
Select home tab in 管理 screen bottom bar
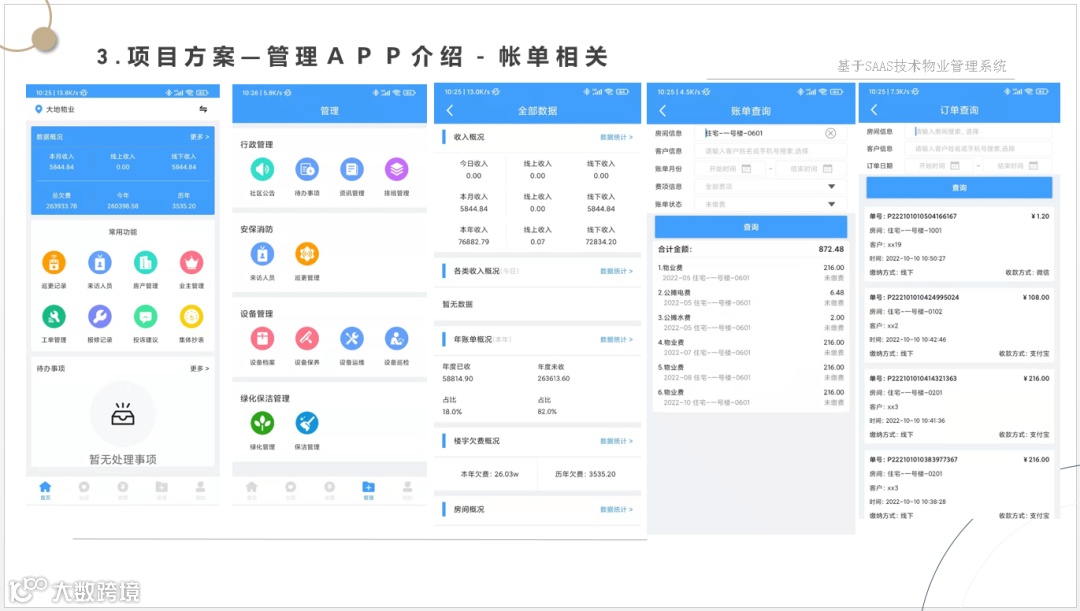251,490
